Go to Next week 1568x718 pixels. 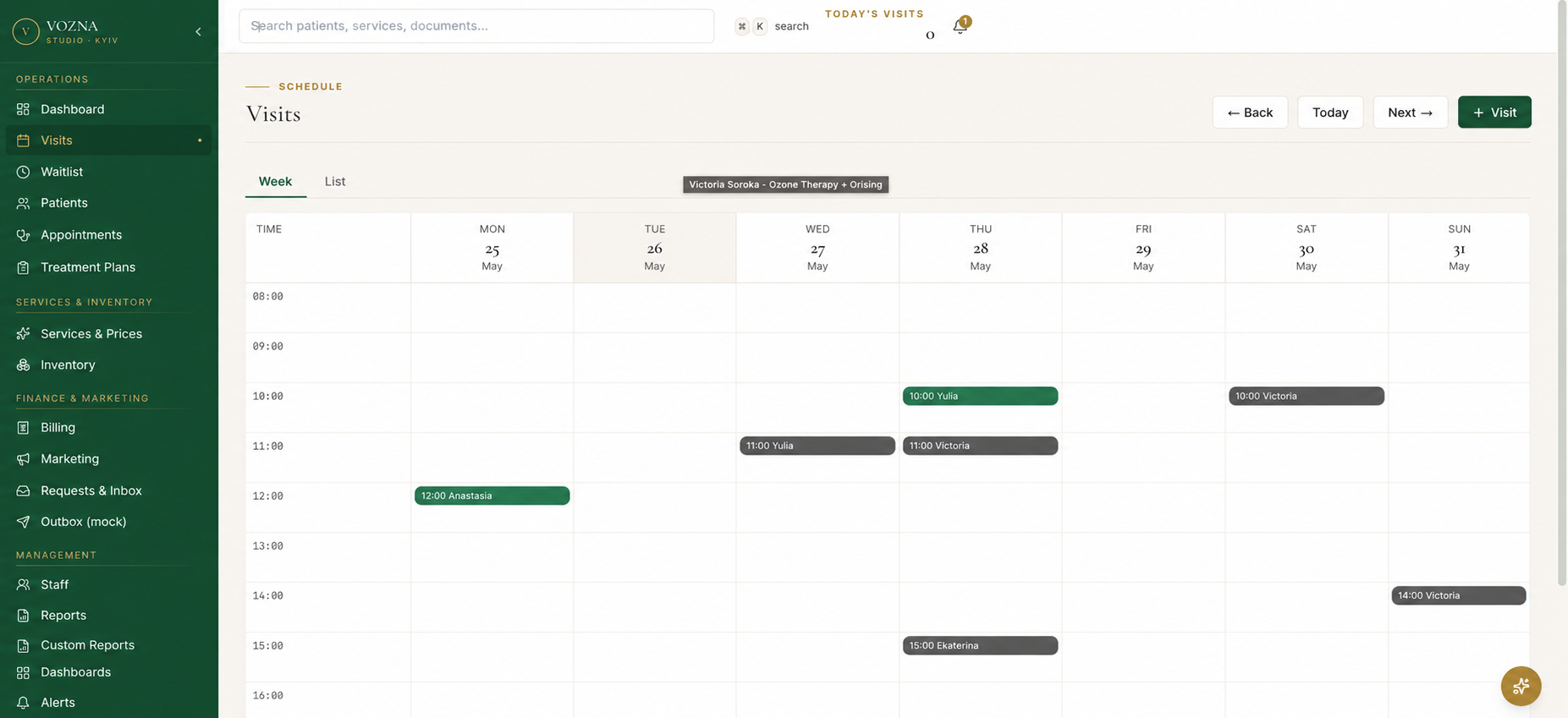[x=1410, y=112]
